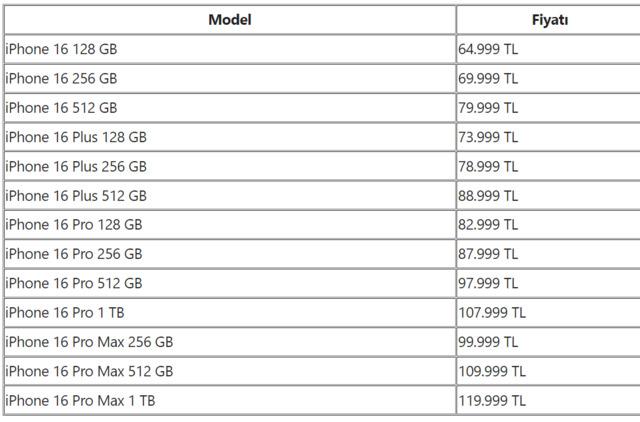Select the 107.999 TL price cell

coord(492,312)
